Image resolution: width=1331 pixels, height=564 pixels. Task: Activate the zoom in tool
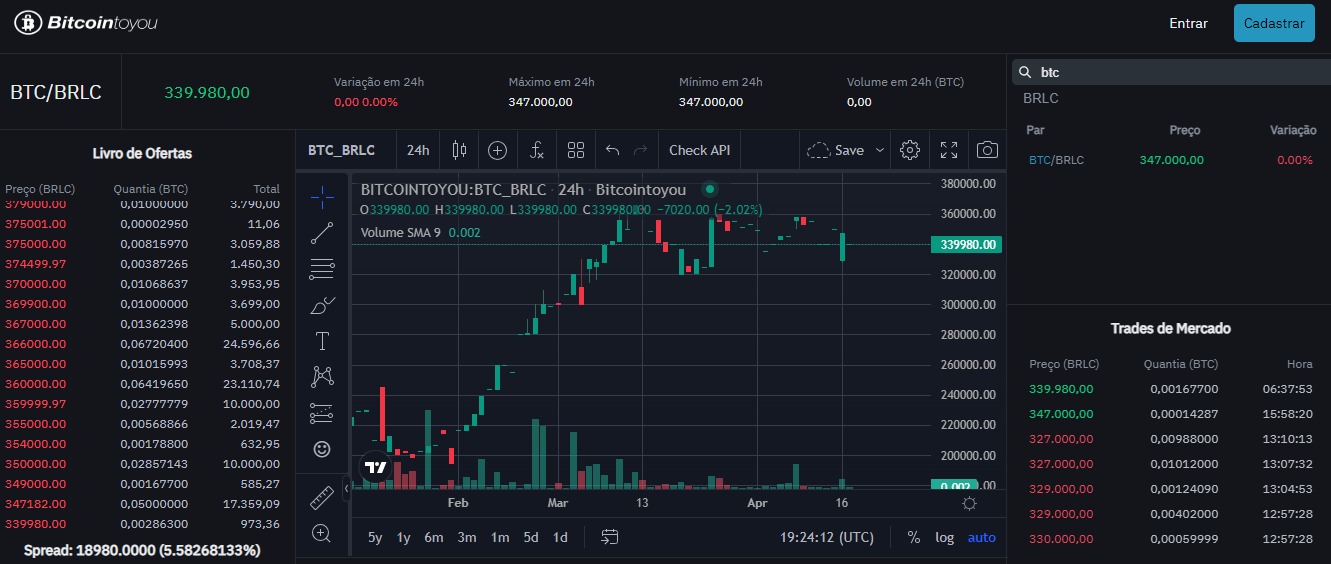(x=322, y=533)
